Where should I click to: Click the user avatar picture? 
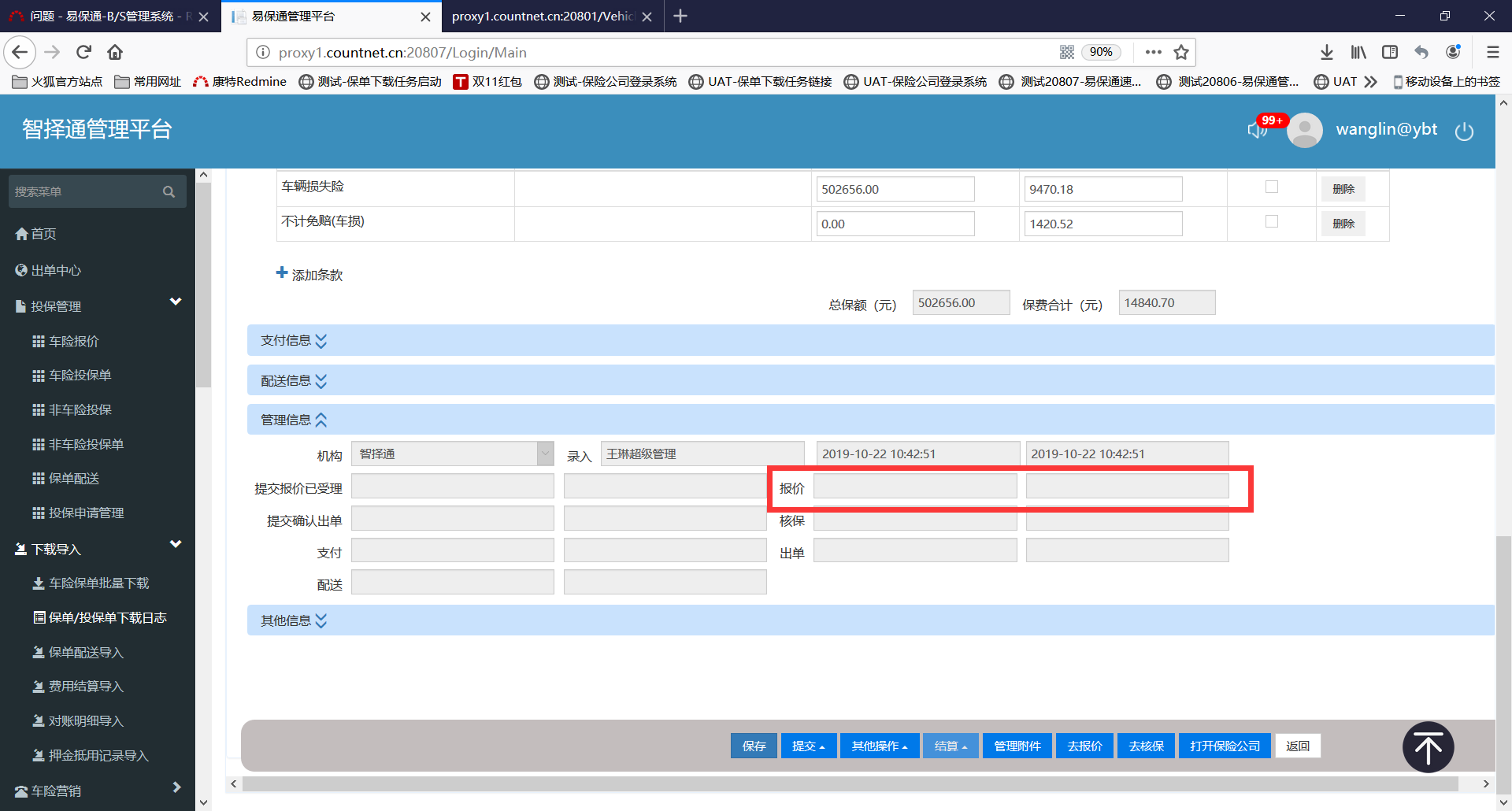[x=1304, y=130]
